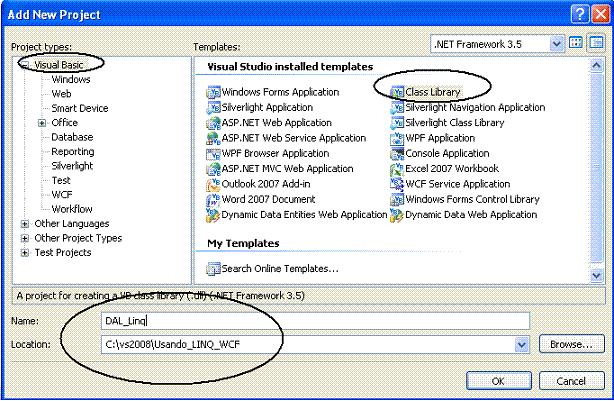This screenshot has height=401, width=614.
Task: Select the WPF Application template icon
Action: tap(397, 138)
